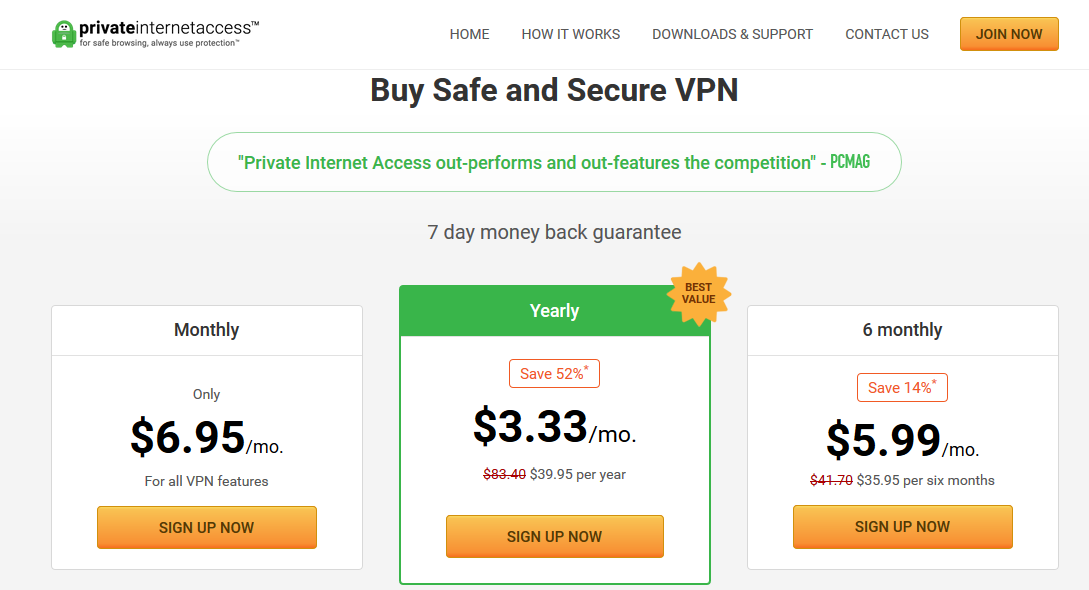The width and height of the screenshot is (1089, 590).
Task: Click the Save 14% discount tag
Action: [902, 387]
